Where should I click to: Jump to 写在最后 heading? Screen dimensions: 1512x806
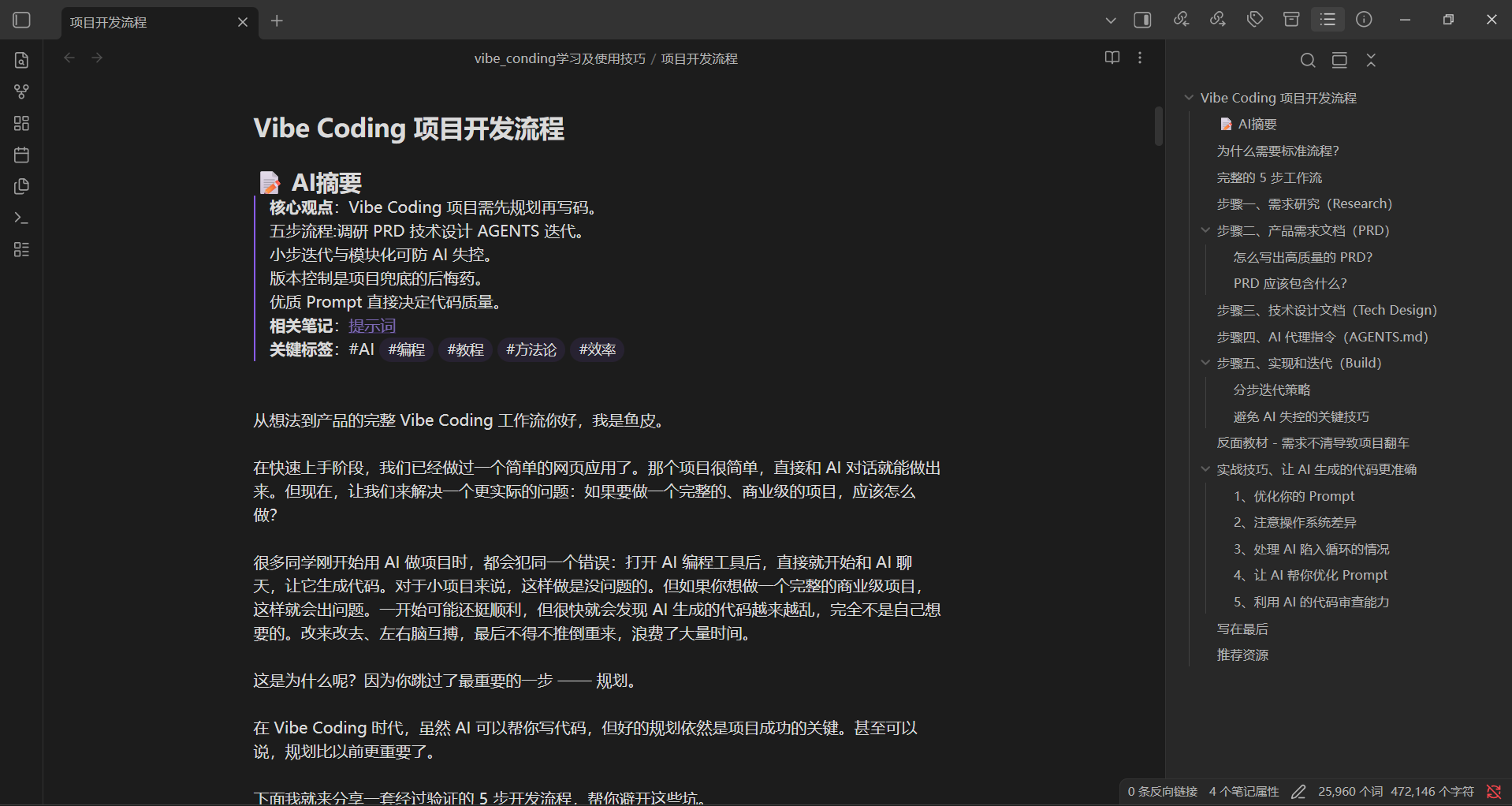pyautogui.click(x=1242, y=629)
